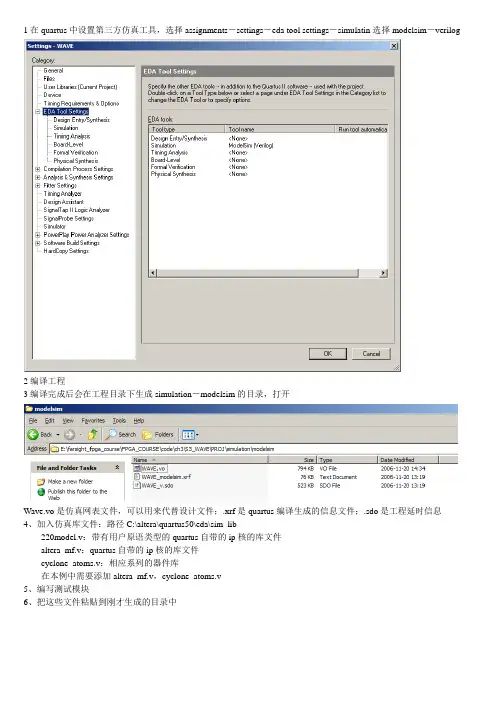Select the ModelSim (Verilog) tool row
Image resolution: width=496 pixels, height=702 pixels.
pos(268,146)
